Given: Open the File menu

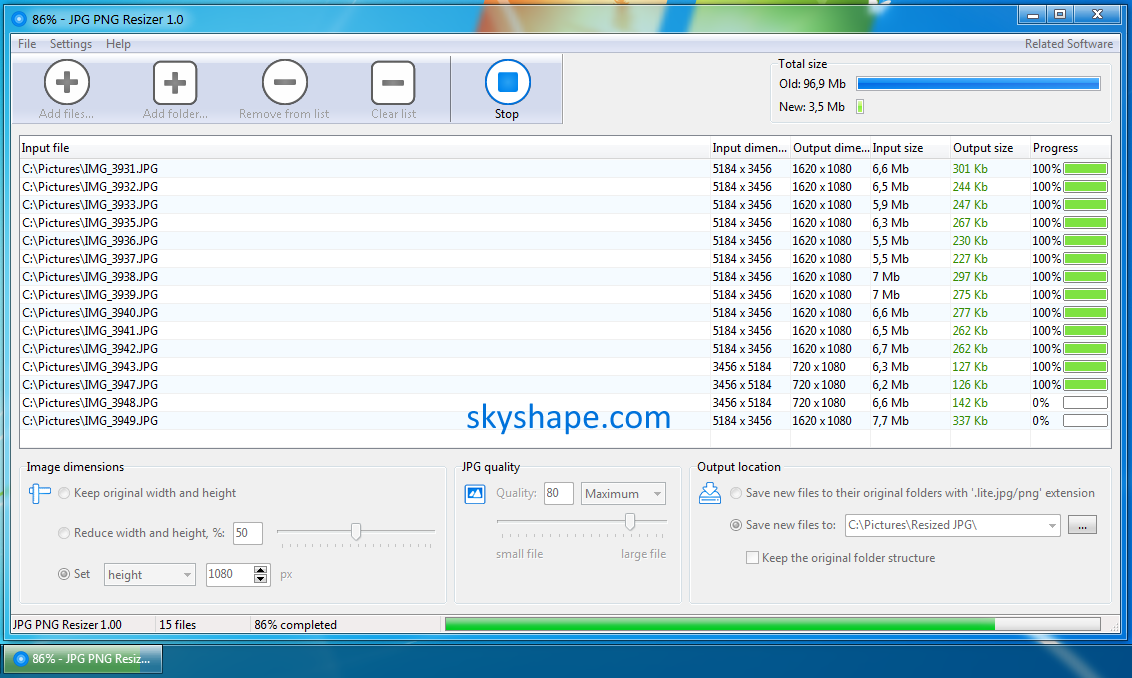Looking at the screenshot, I should click(27, 44).
